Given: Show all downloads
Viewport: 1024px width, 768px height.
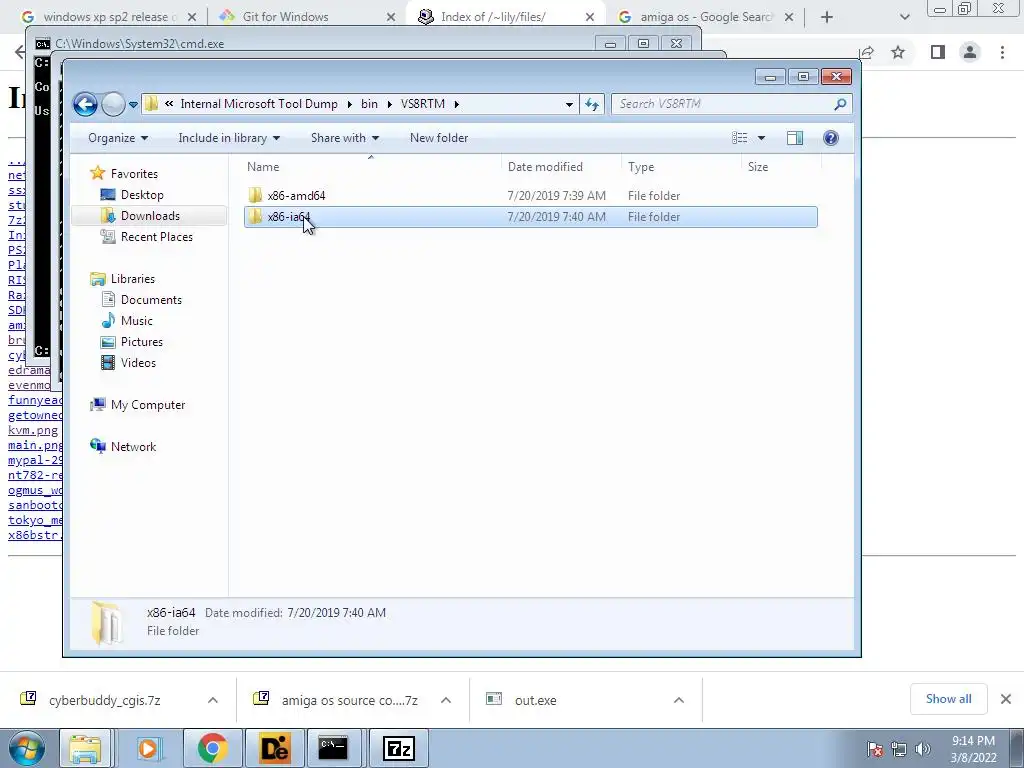Looking at the screenshot, I should pos(948,699).
